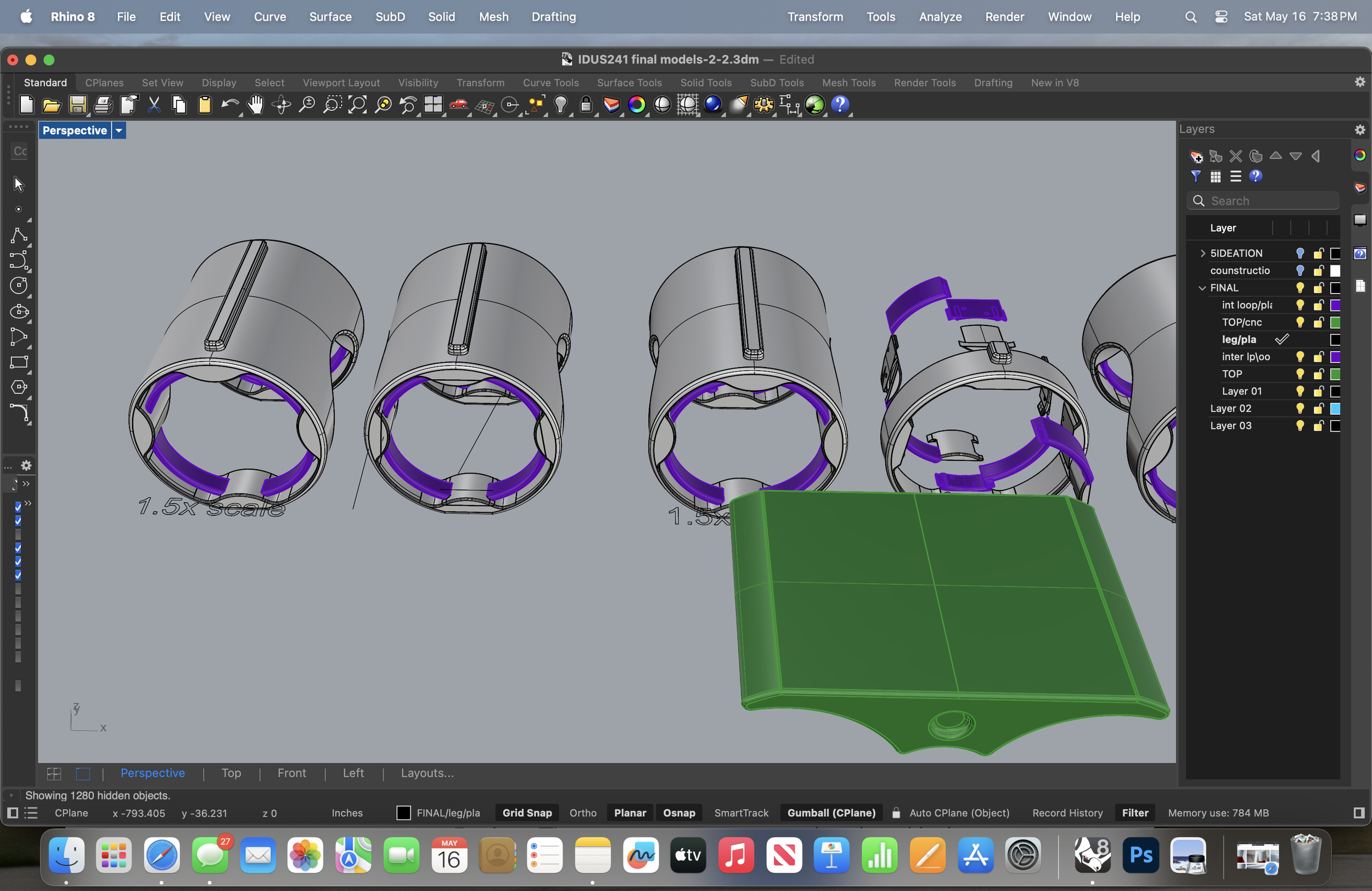Toggle visibility bulb of 5IDEATION layer
This screenshot has height=891, width=1372.
tap(1300, 253)
